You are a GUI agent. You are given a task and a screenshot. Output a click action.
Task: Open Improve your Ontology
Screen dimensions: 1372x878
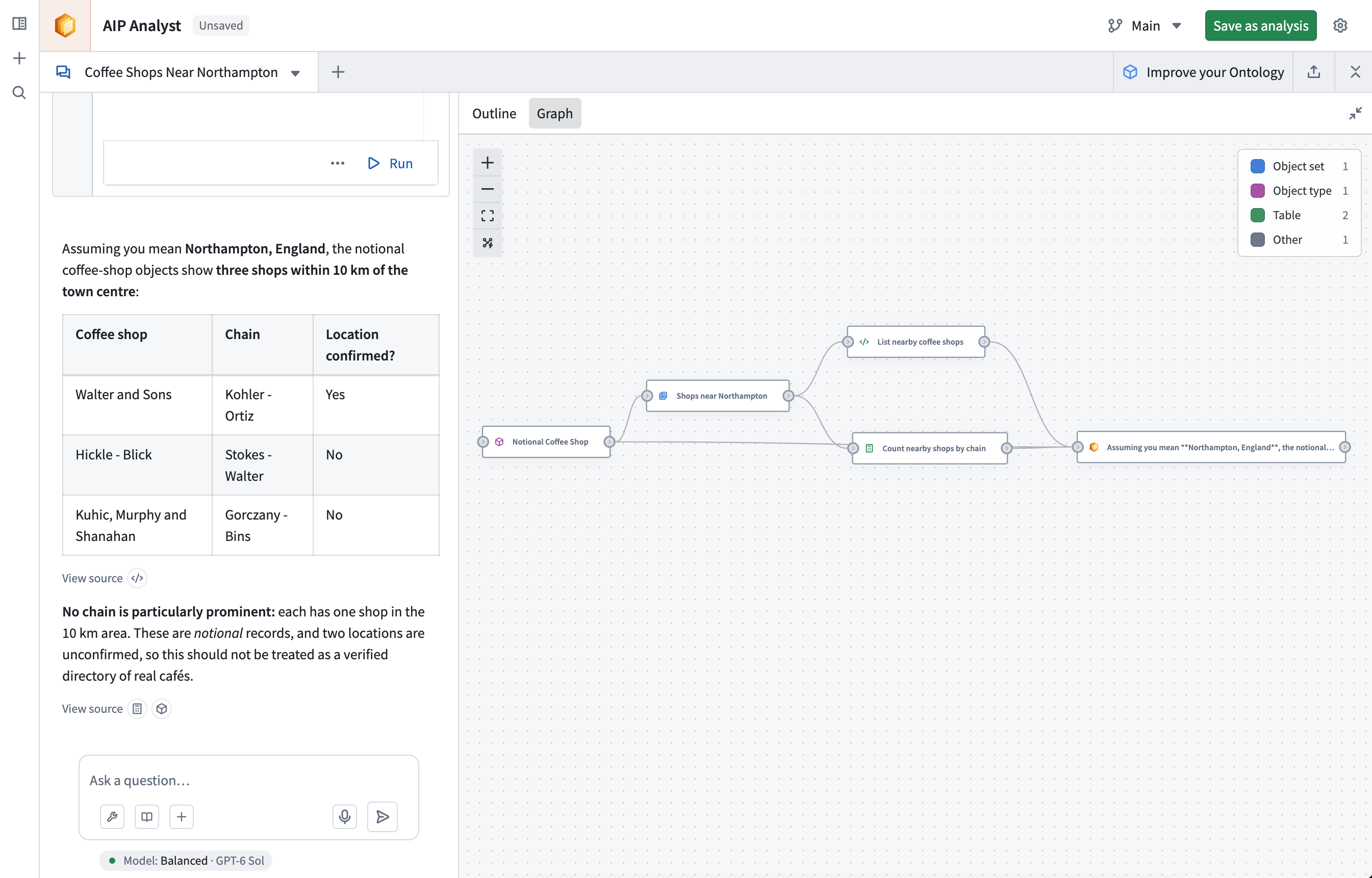[1203, 72]
